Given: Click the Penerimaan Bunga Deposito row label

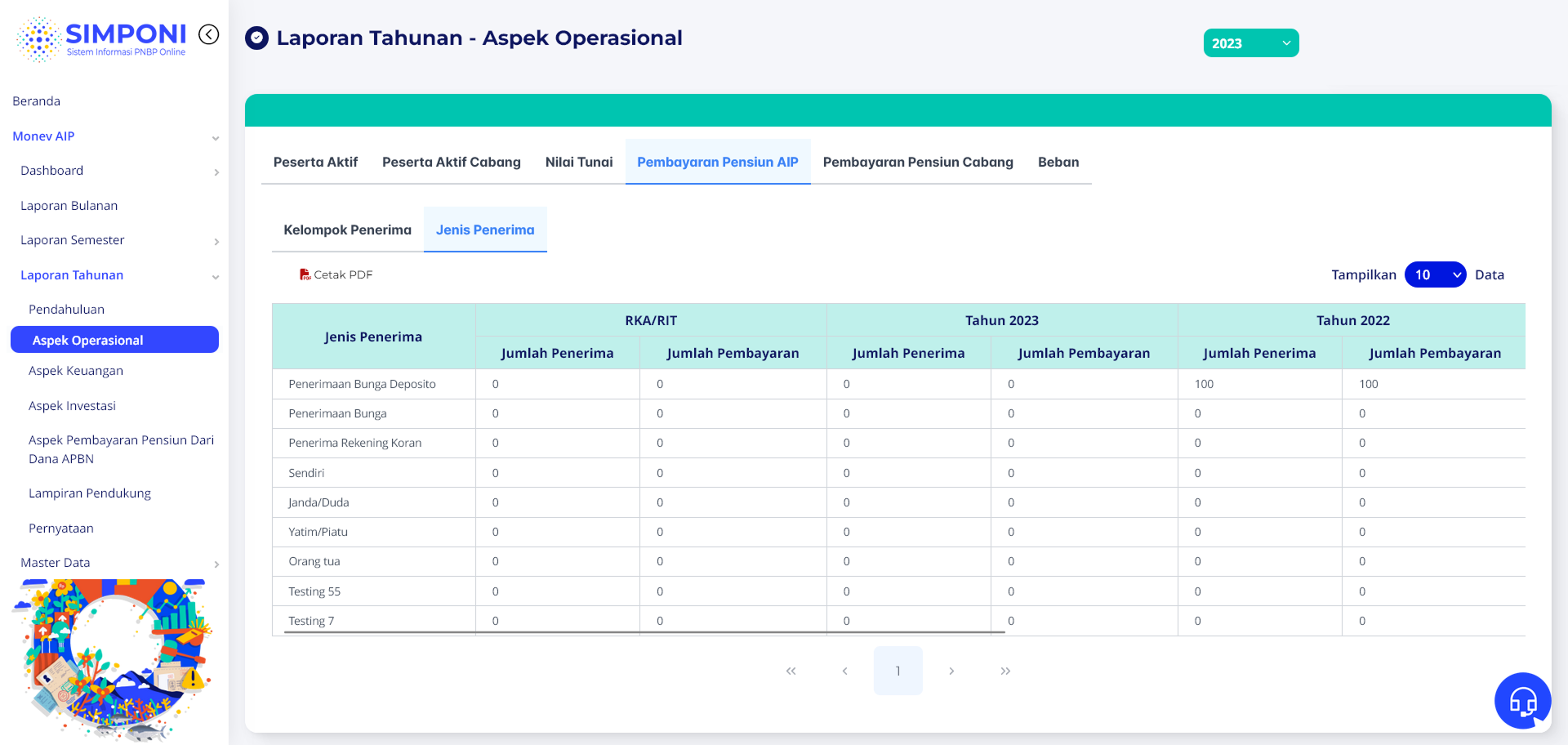Looking at the screenshot, I should tap(363, 384).
